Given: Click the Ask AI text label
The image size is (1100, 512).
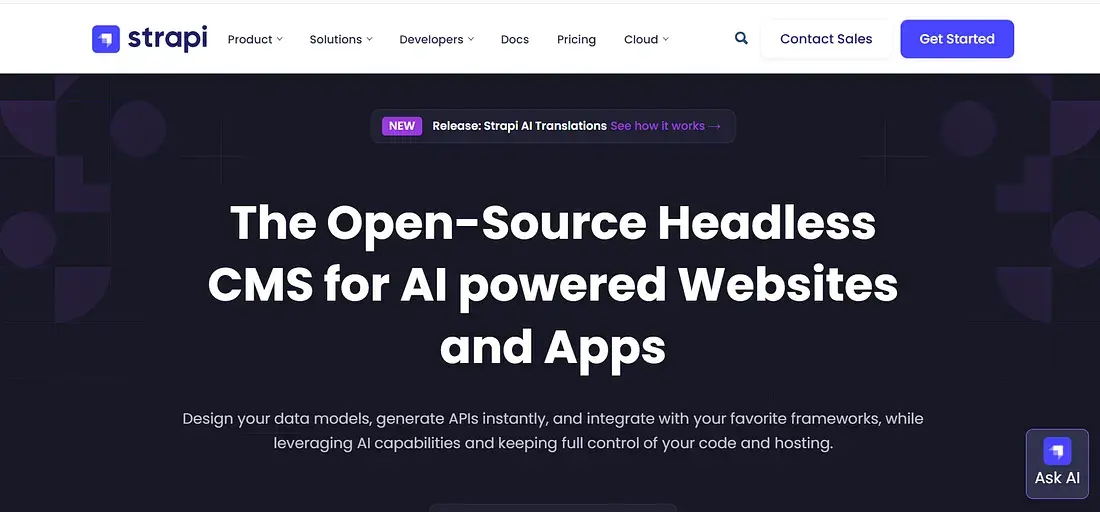Looking at the screenshot, I should point(1057,478).
